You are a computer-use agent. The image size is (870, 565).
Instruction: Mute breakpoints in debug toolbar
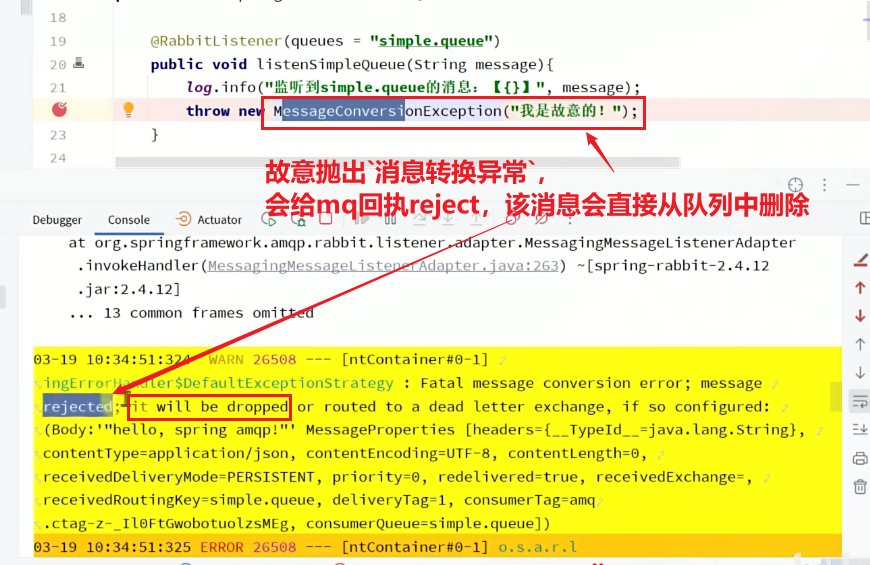[x=540, y=219]
